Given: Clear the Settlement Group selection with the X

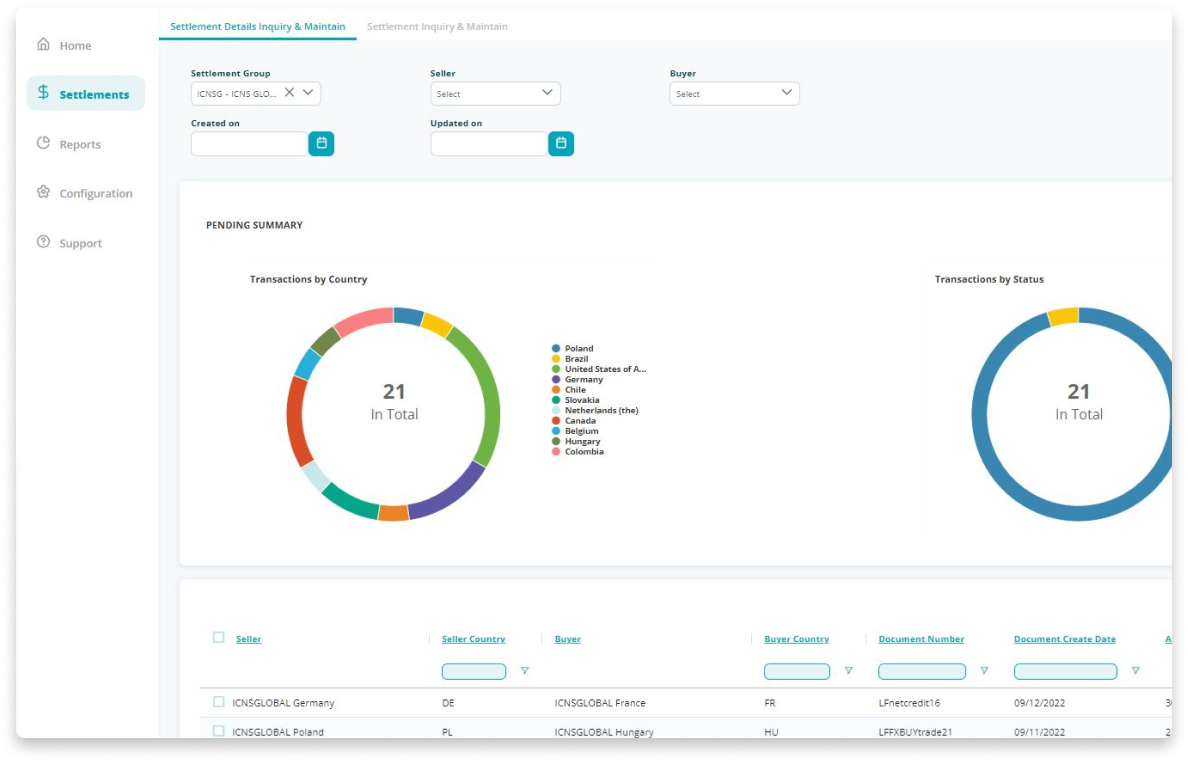Looking at the screenshot, I should pos(289,92).
